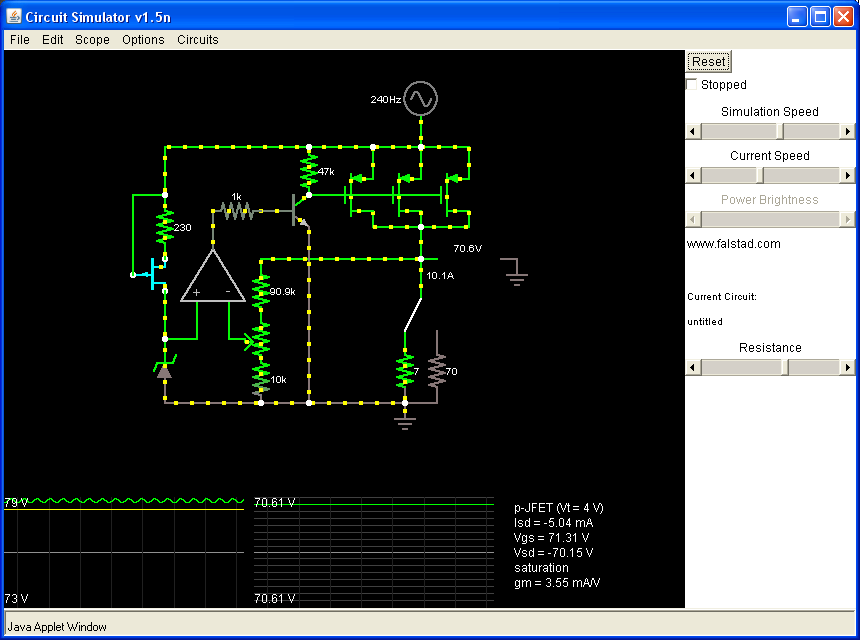Click the 'gm = 3.55 mA/V' readout
860x640 pixels.
click(x=557, y=582)
